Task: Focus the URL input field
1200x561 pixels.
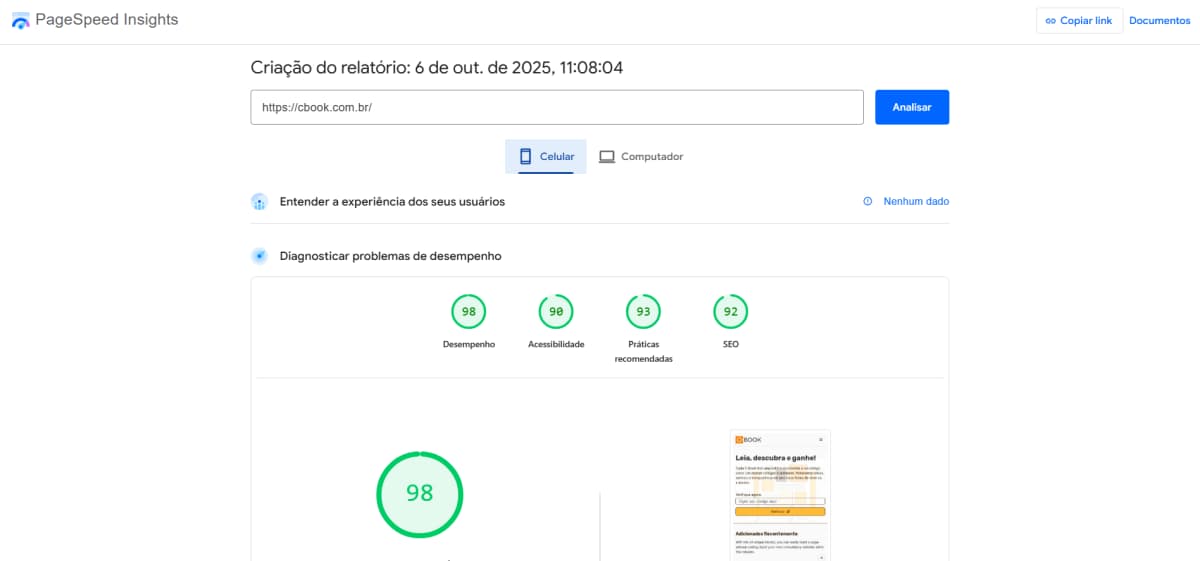Action: pyautogui.click(x=557, y=107)
